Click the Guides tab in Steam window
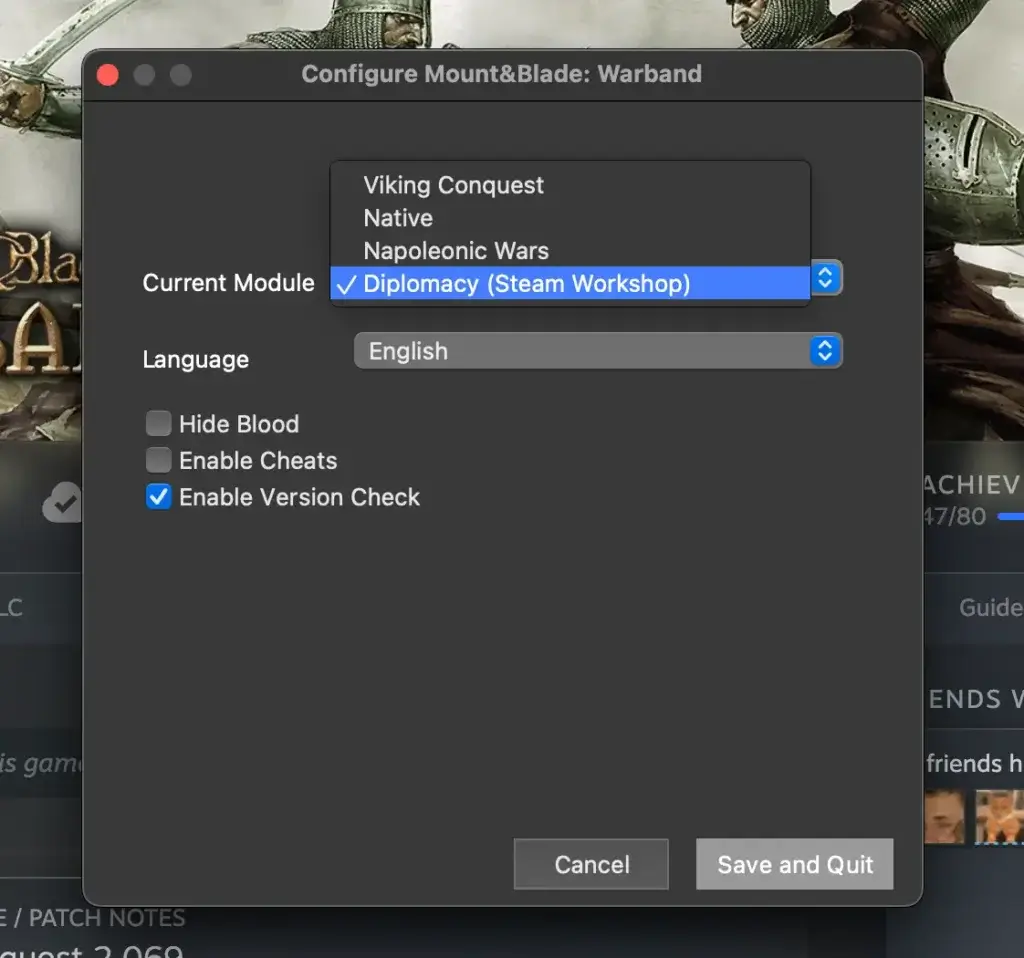Viewport: 1024px width, 958px height. tap(991, 607)
